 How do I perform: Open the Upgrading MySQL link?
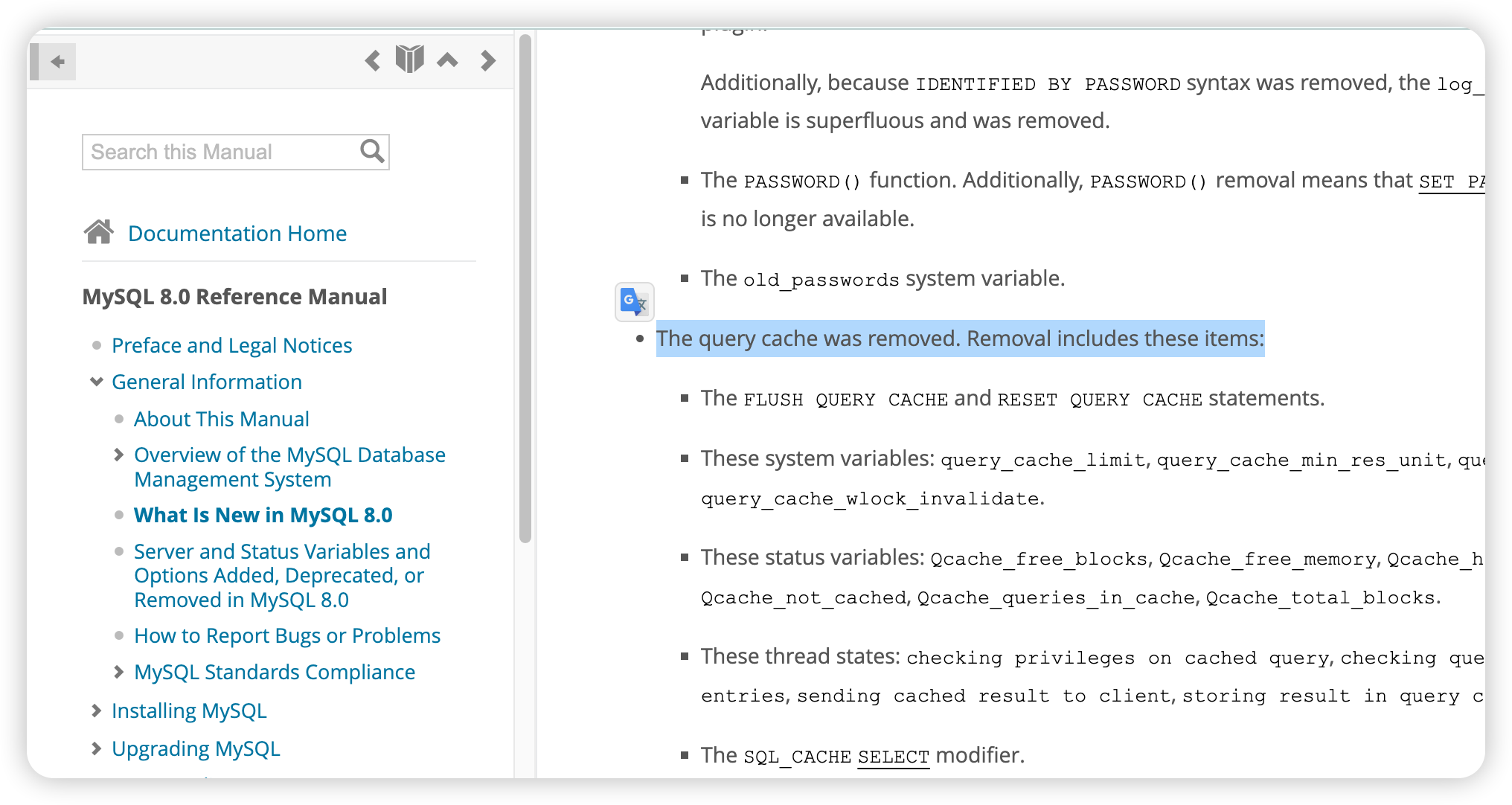pos(196,748)
